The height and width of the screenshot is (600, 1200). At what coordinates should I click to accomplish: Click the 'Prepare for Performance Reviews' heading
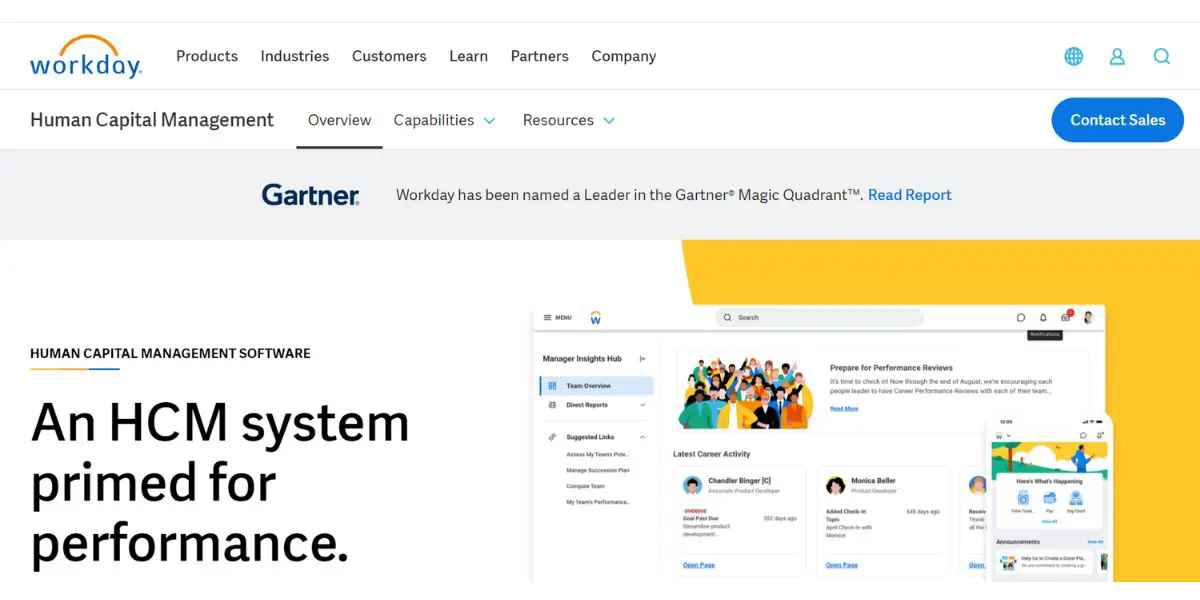[x=891, y=368]
